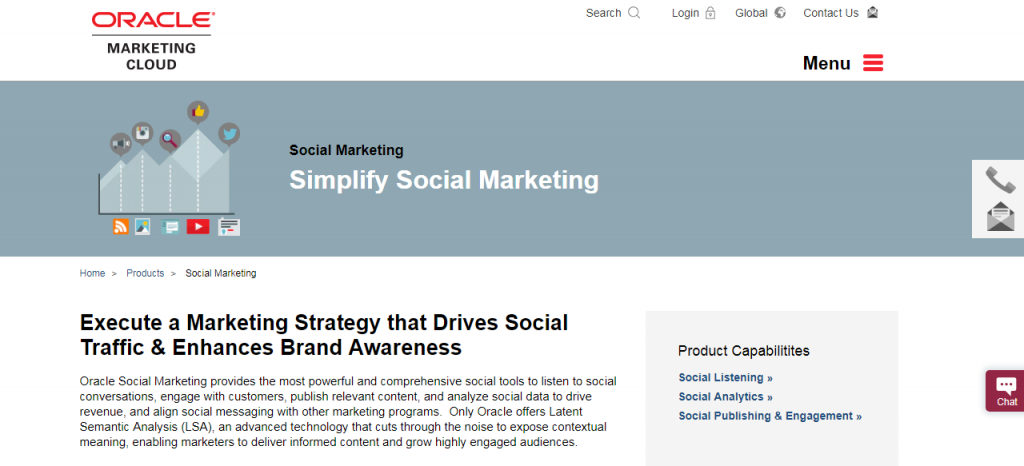Click the search magnifier icon in header
This screenshot has height=466, width=1024.
[x=634, y=12]
